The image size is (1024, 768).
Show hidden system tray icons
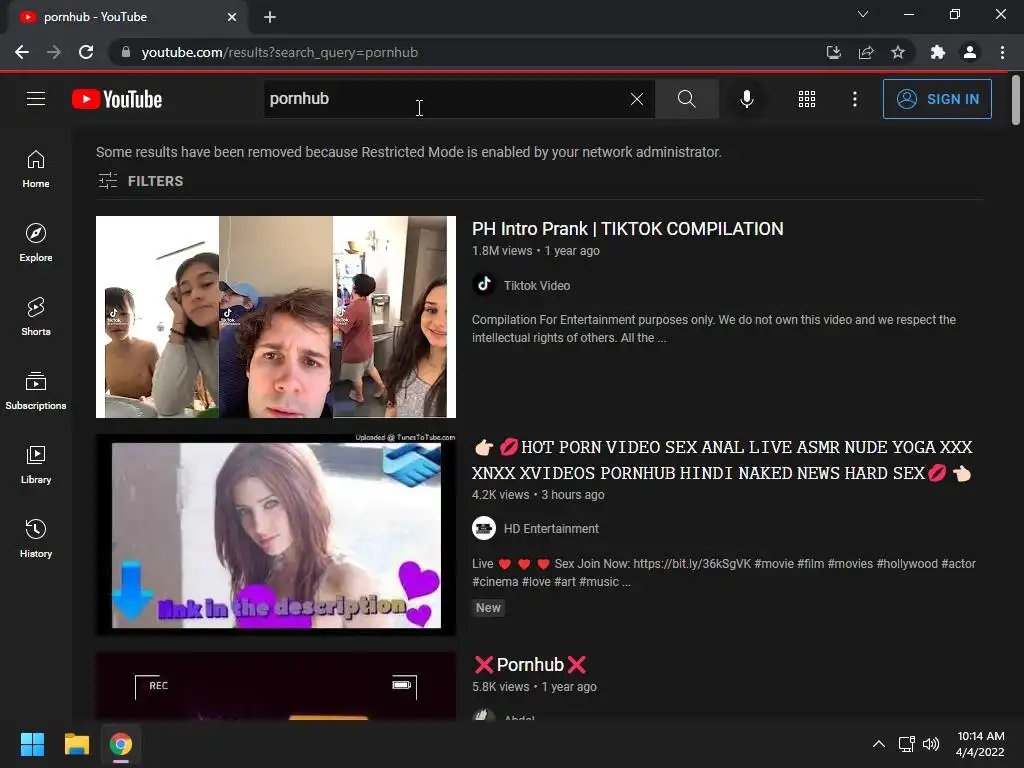point(879,744)
